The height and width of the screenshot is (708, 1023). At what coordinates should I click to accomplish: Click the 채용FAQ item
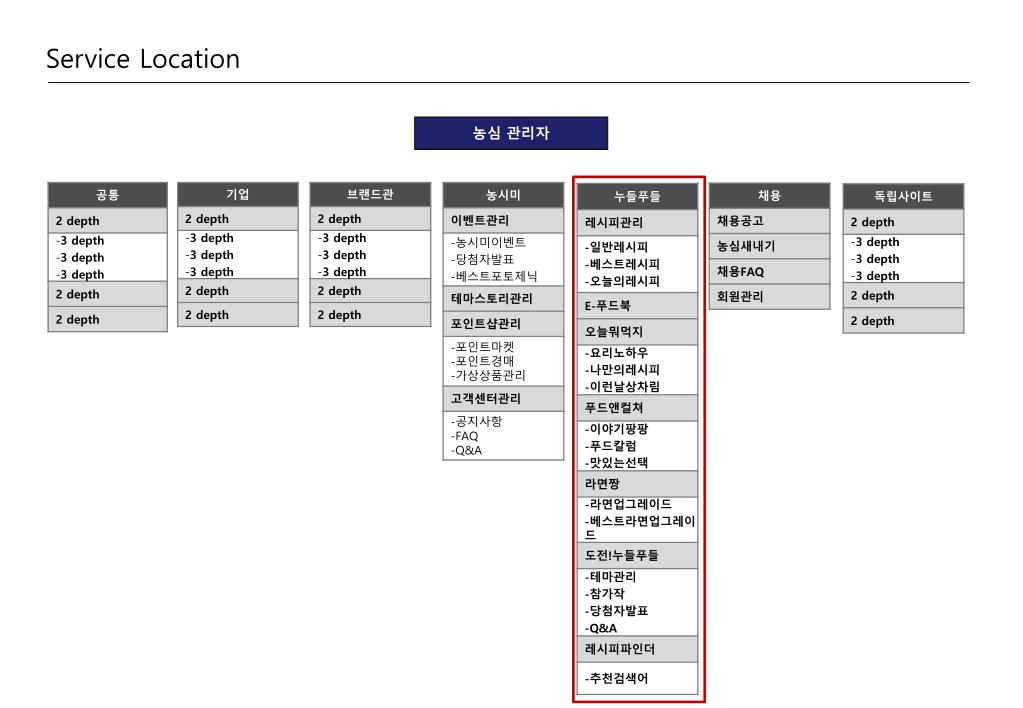[x=769, y=272]
